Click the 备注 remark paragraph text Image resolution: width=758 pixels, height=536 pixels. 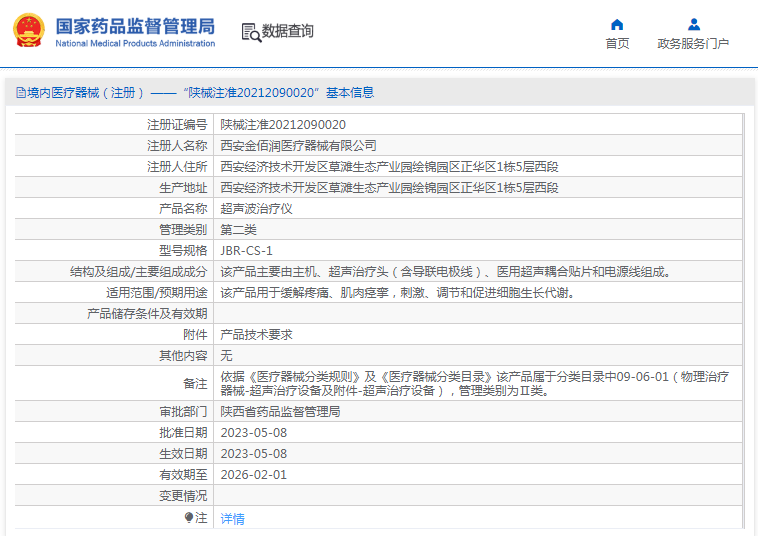pyautogui.click(x=474, y=383)
